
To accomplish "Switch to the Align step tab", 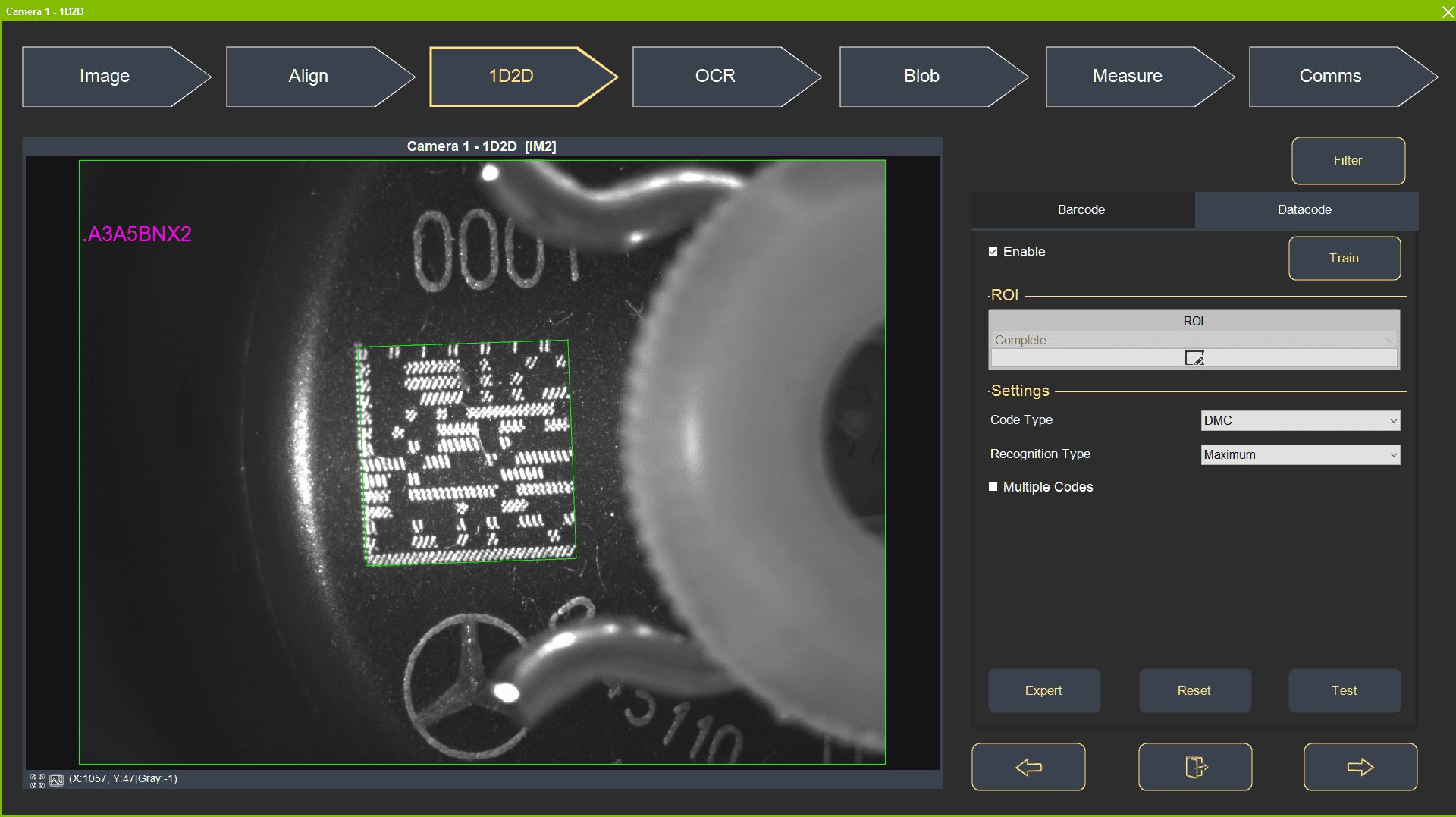I will point(319,76).
